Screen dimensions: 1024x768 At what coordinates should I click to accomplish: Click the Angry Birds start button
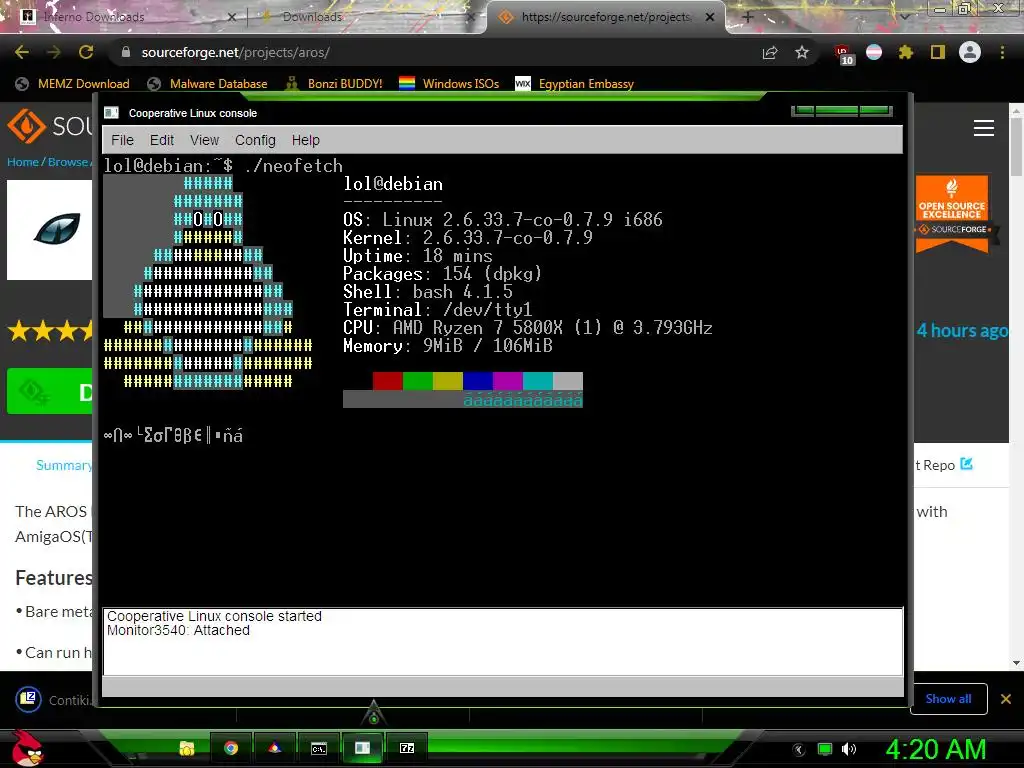(27, 747)
